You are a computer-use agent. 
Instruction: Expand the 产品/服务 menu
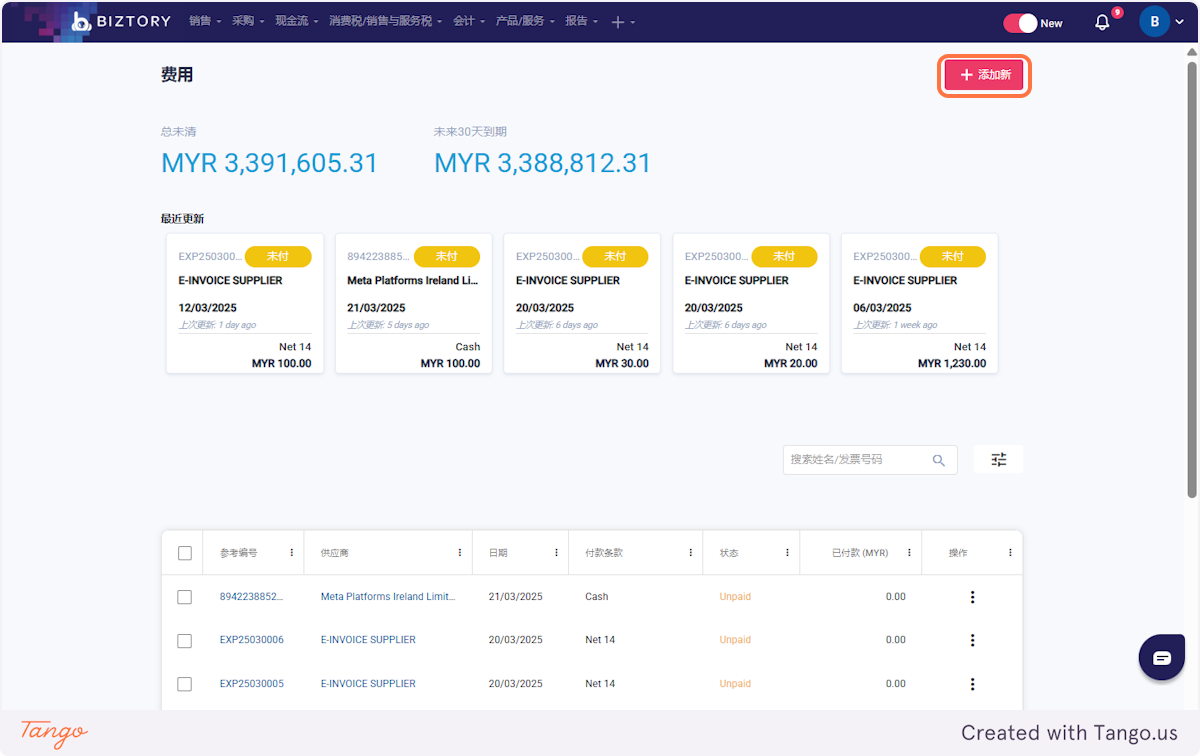524,21
